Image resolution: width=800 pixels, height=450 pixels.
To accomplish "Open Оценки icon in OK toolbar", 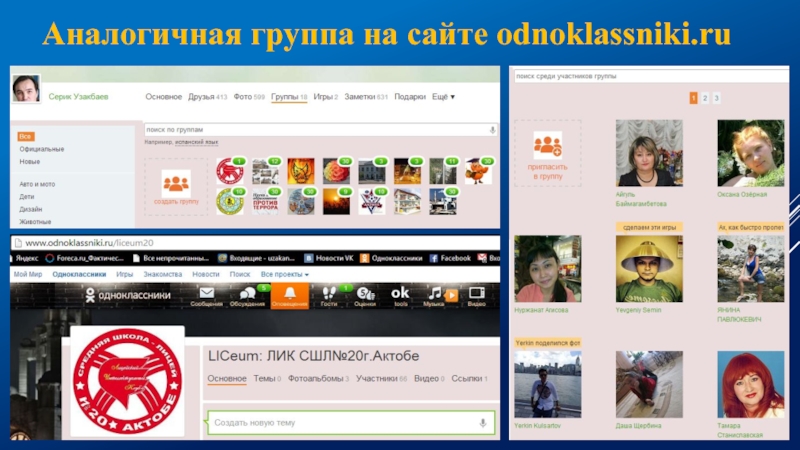I will click(x=365, y=293).
